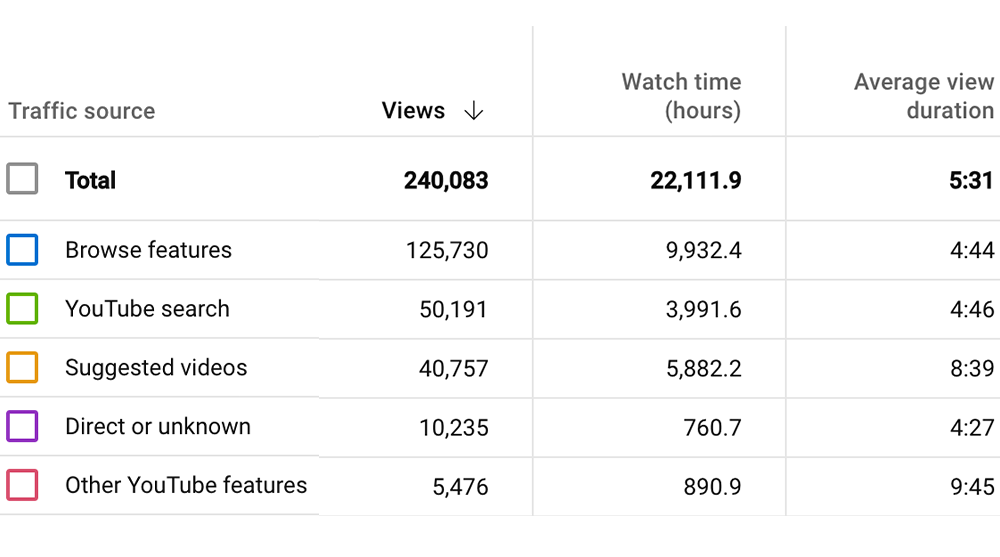Check the red Other YouTube features checkbox

(22, 485)
